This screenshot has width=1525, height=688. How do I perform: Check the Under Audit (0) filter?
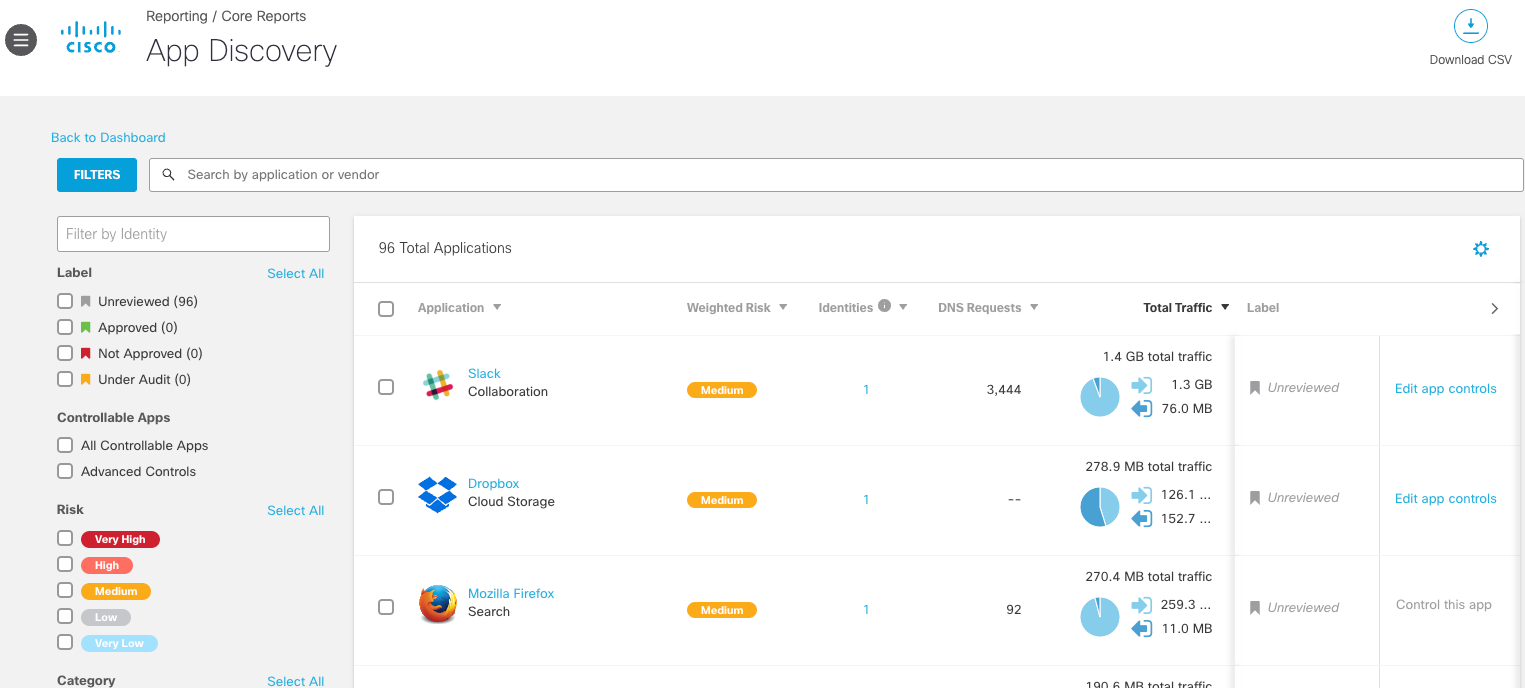click(65, 379)
